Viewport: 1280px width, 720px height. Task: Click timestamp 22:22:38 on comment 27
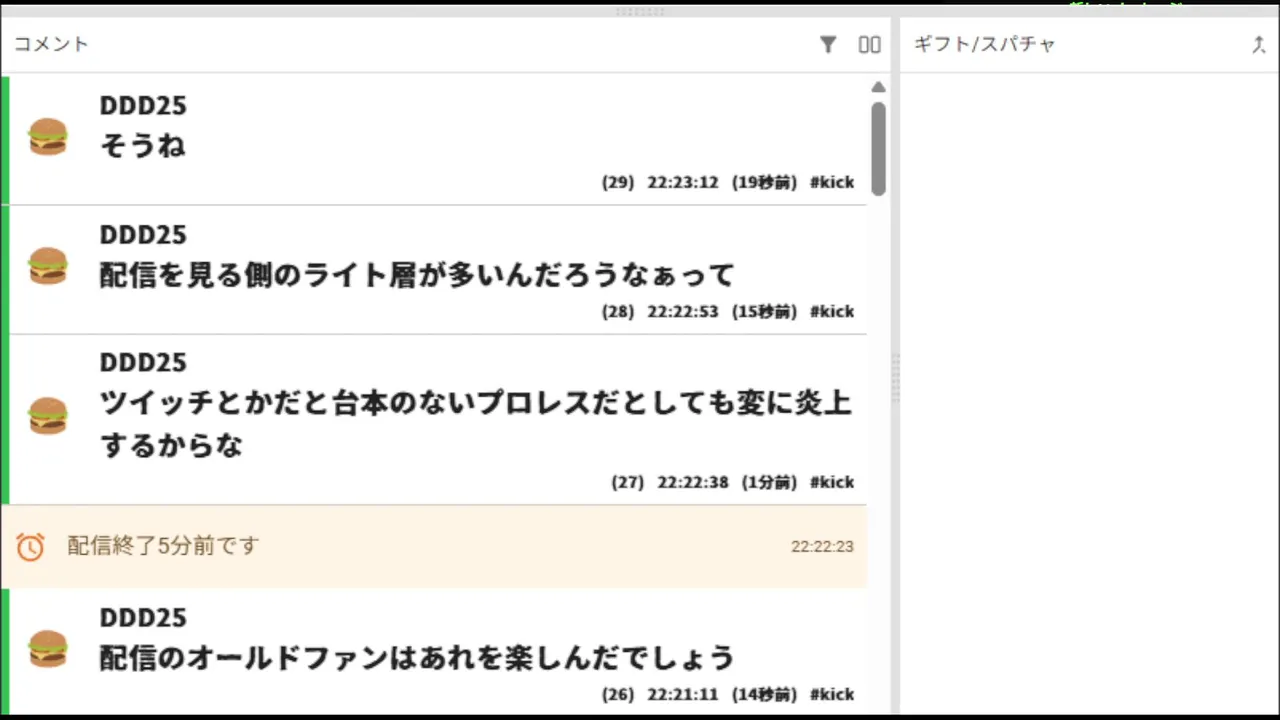693,482
